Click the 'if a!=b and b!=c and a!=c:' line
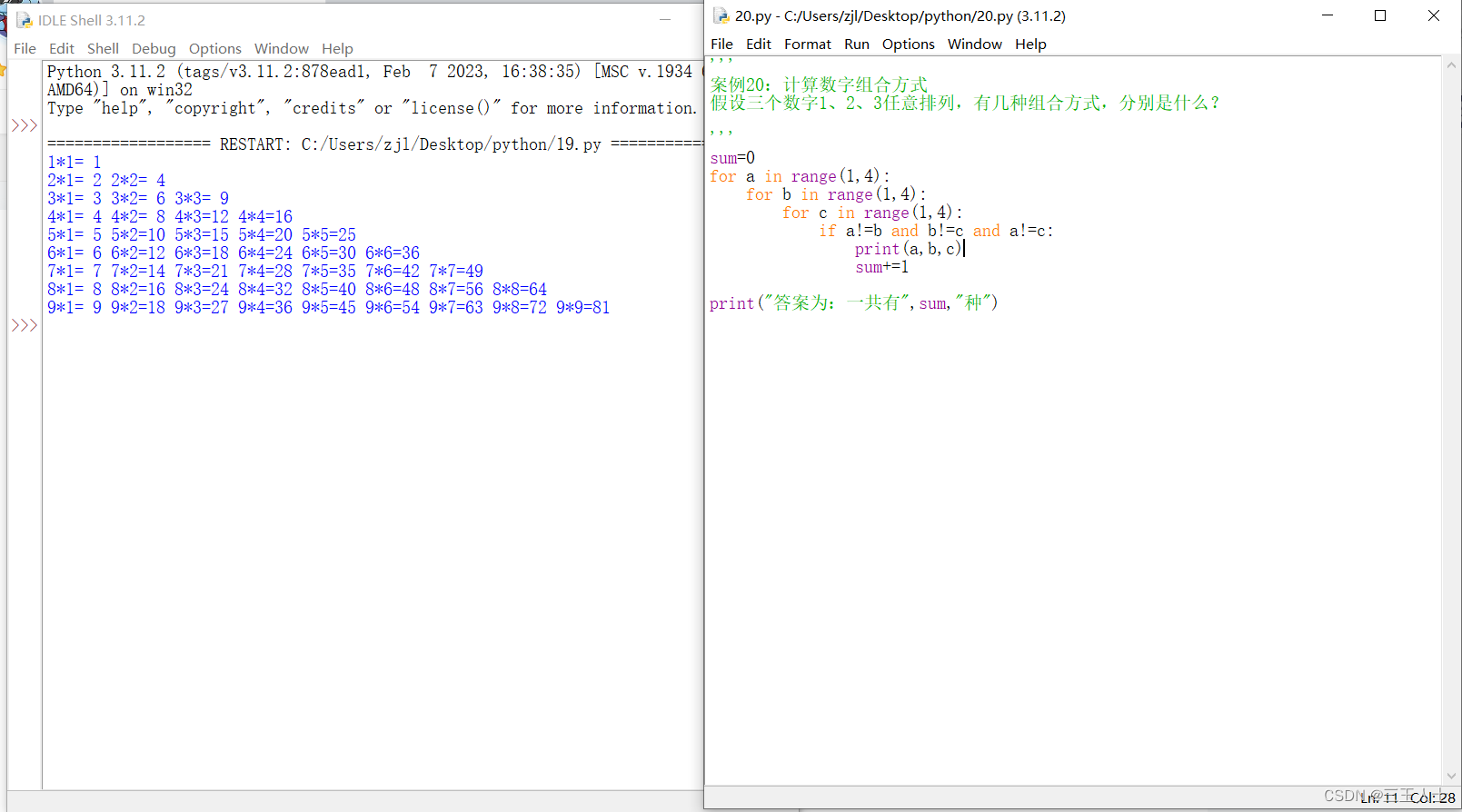Image resolution: width=1462 pixels, height=812 pixels. [x=936, y=231]
